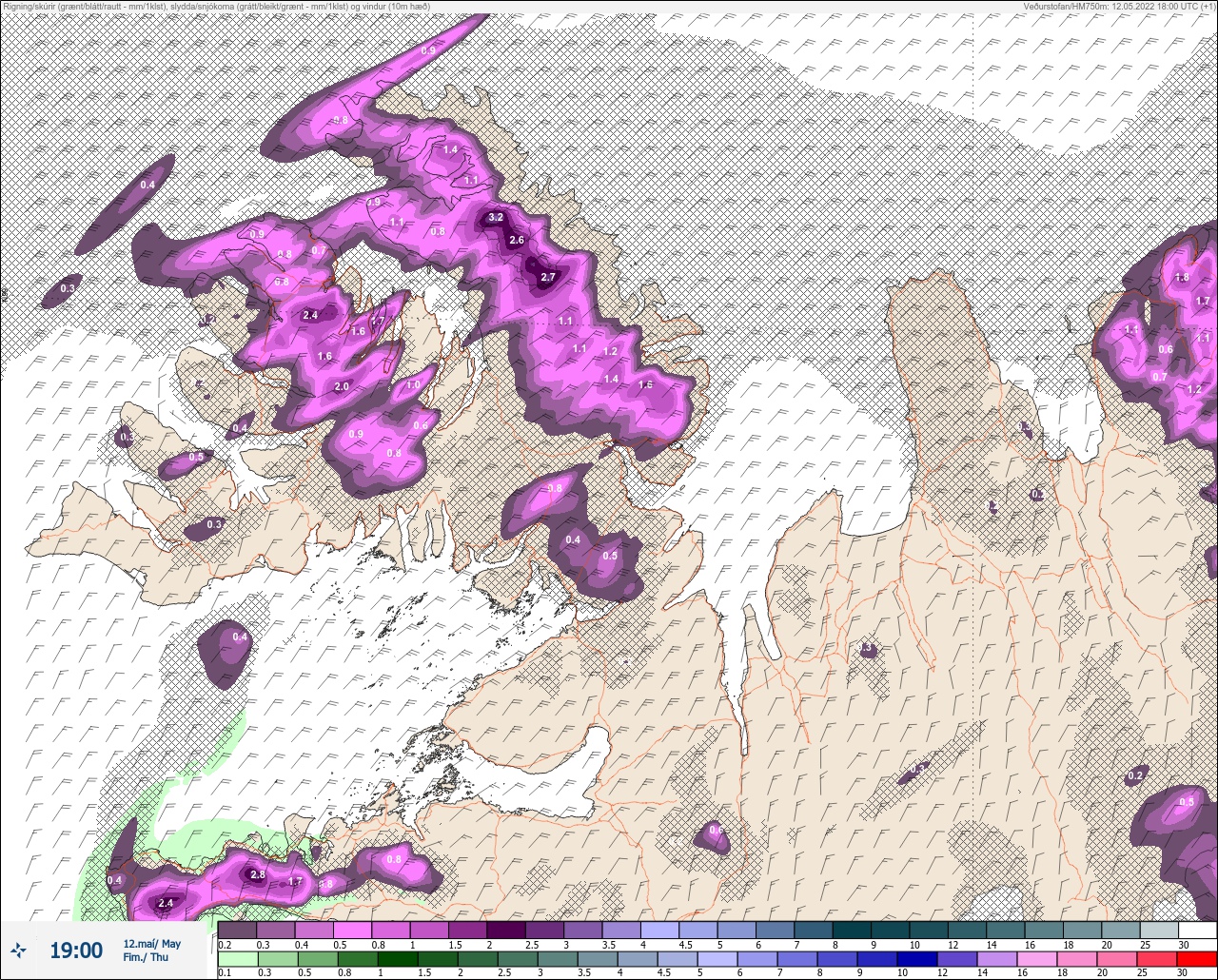Click the 2.6 precipitation value on map
Viewport: 1218px width, 980px height.
click(x=517, y=241)
